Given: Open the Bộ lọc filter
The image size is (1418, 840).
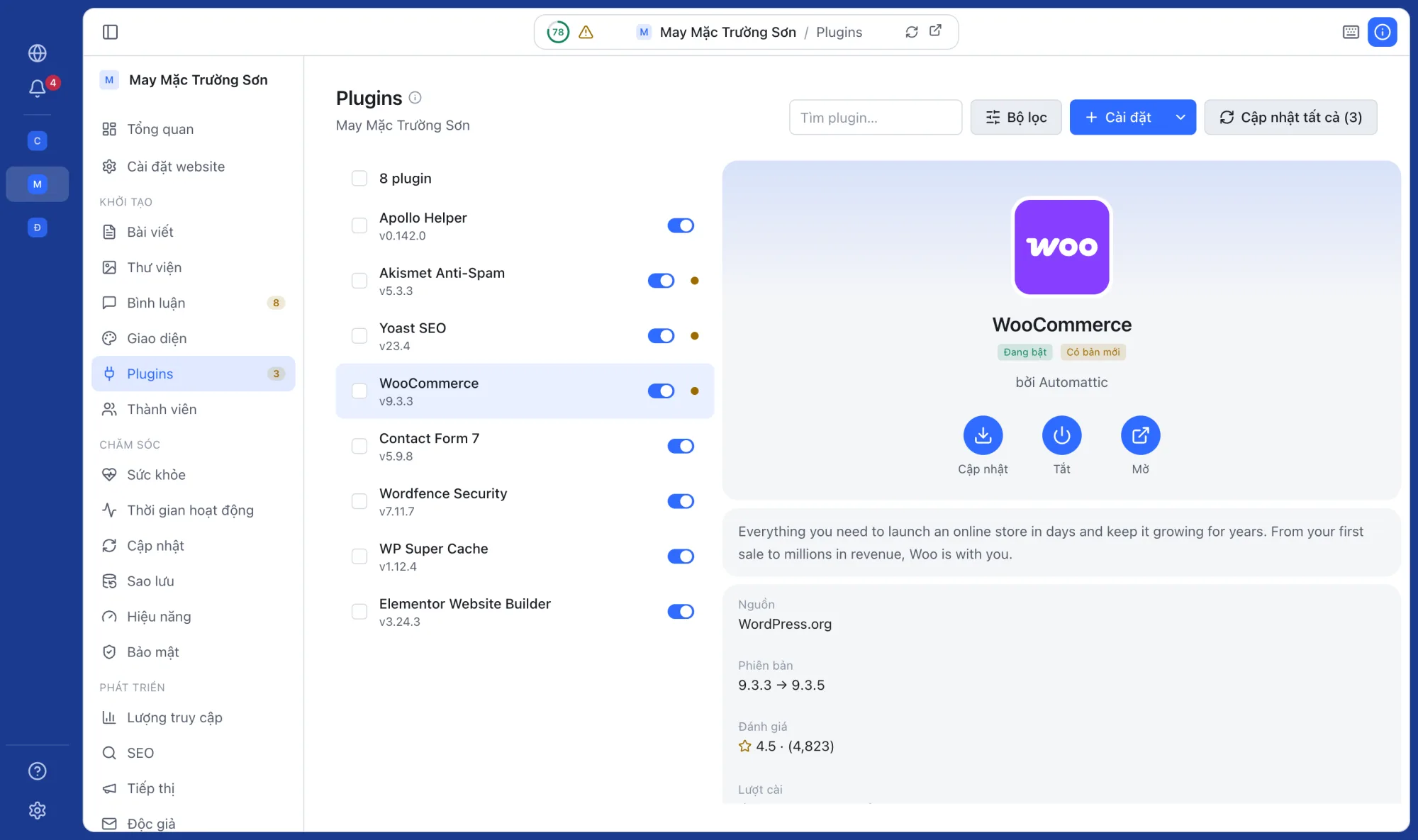Looking at the screenshot, I should (1015, 117).
